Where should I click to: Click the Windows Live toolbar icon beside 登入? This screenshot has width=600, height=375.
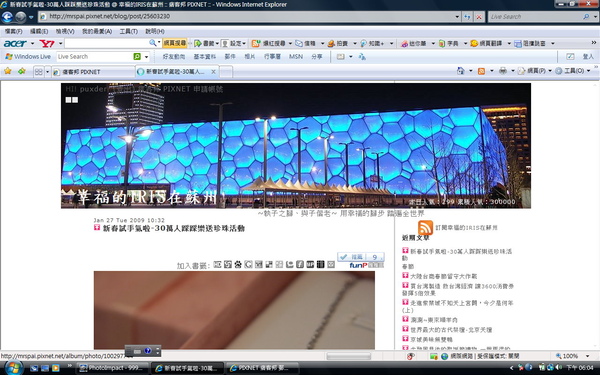point(570,57)
